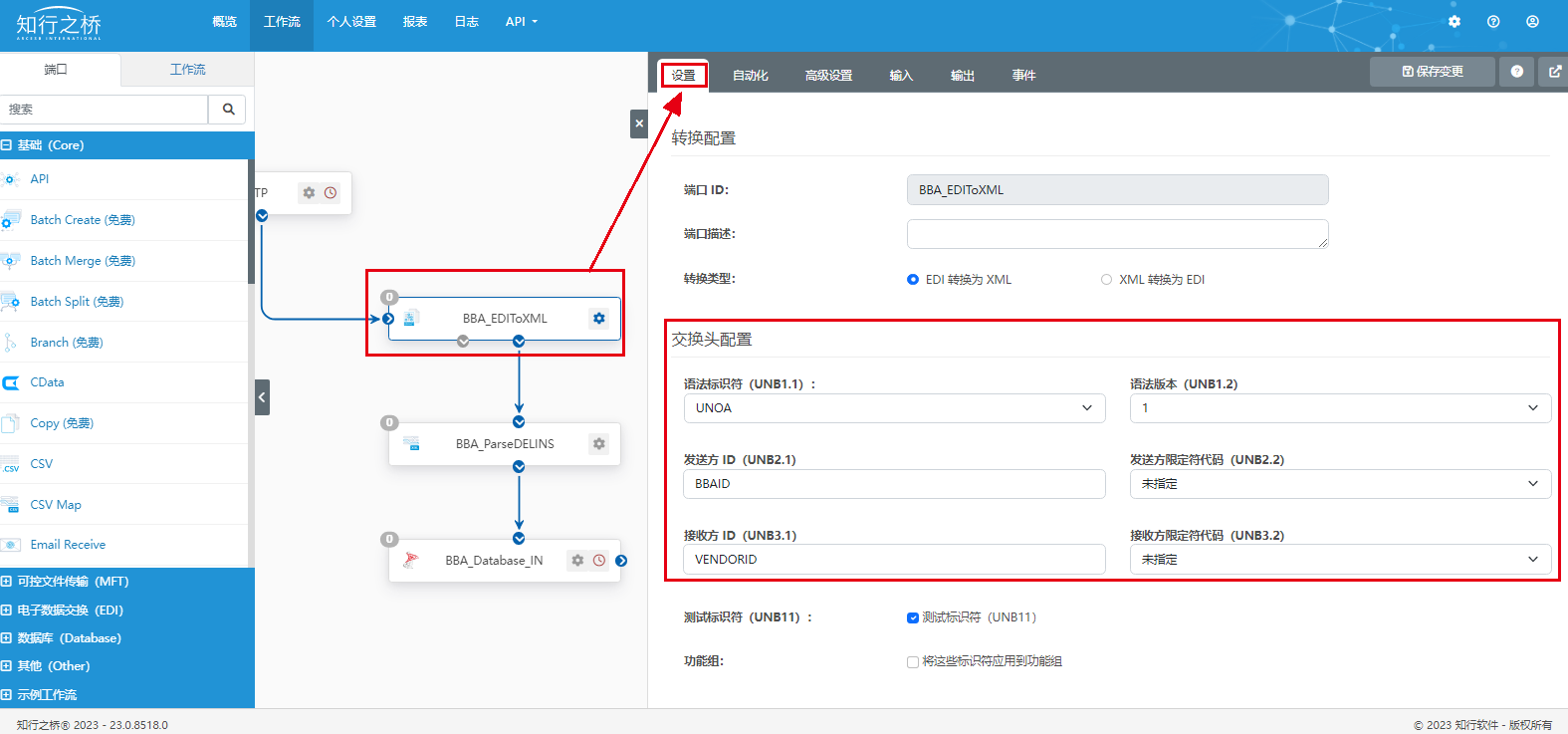Image resolution: width=1568 pixels, height=734 pixels.
Task: Click the 发送方 ID input field
Action: 894,484
